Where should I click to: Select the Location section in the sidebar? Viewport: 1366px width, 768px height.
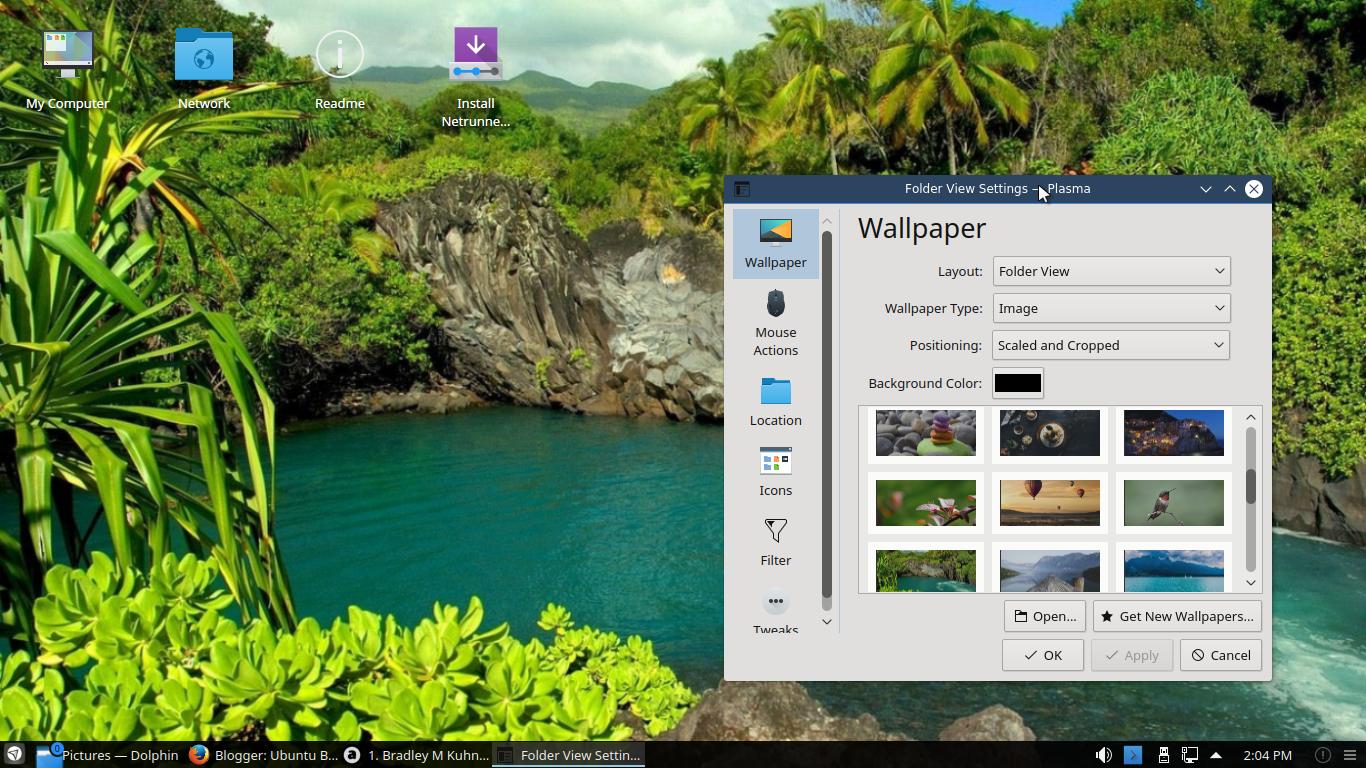[775, 400]
